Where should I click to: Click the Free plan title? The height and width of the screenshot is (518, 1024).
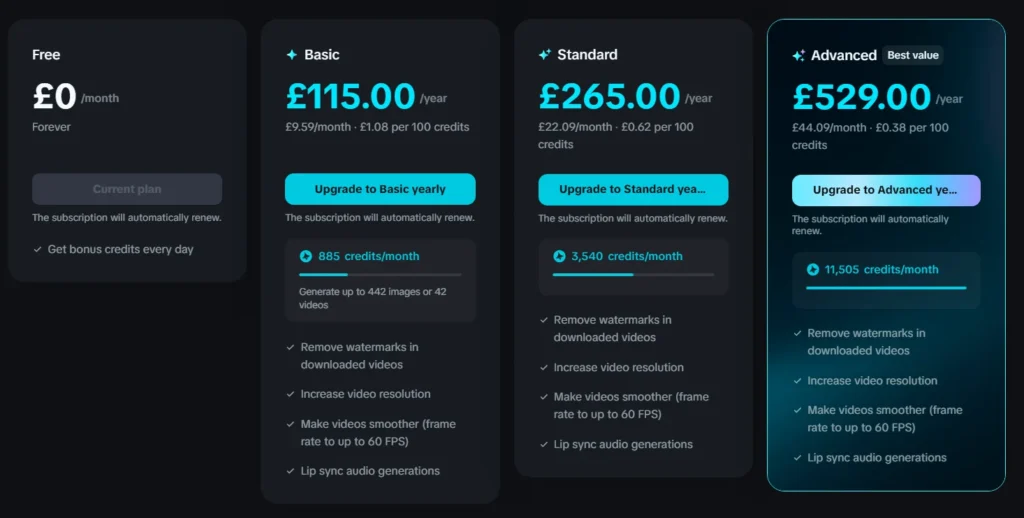tap(46, 55)
